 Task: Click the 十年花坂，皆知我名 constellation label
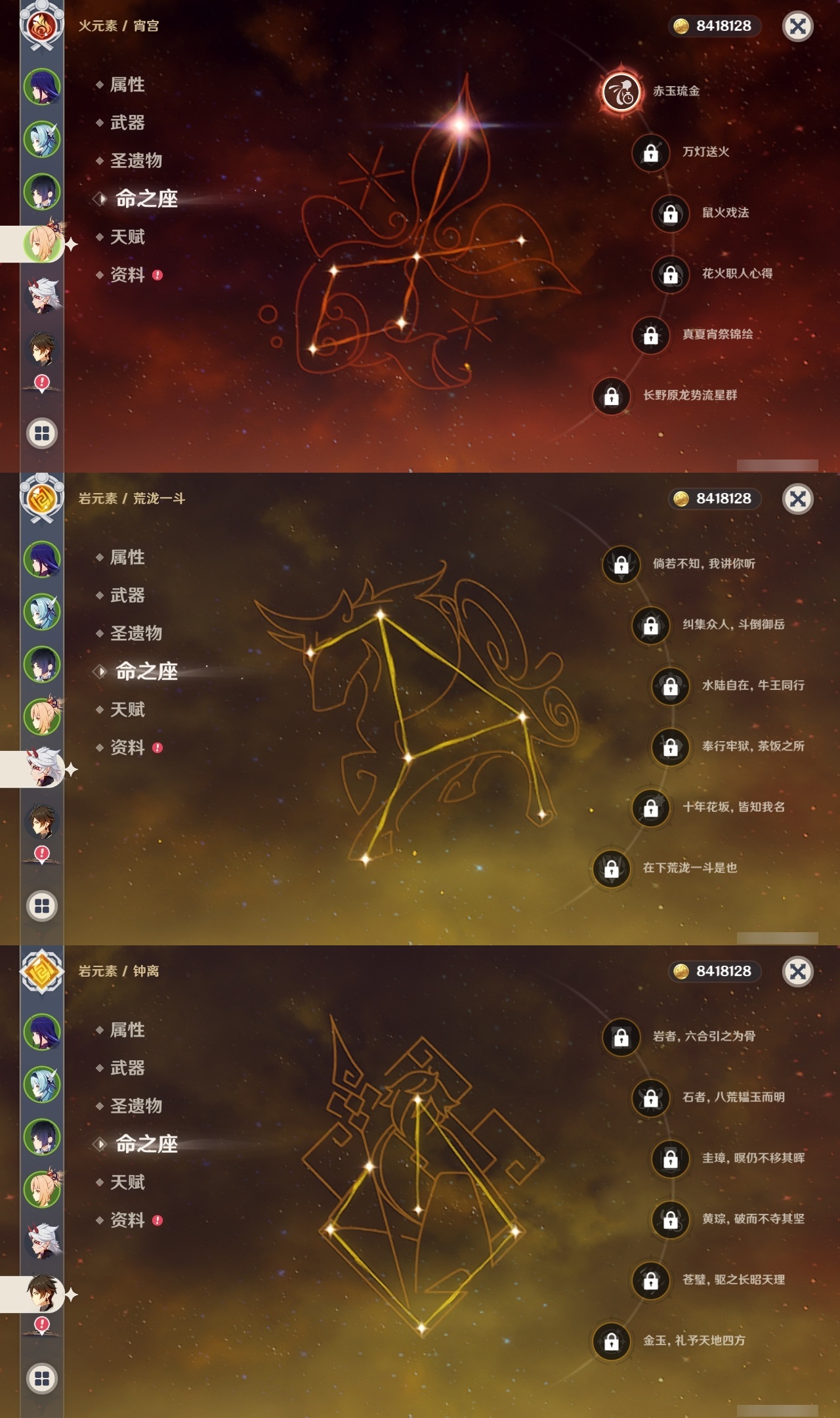734,807
